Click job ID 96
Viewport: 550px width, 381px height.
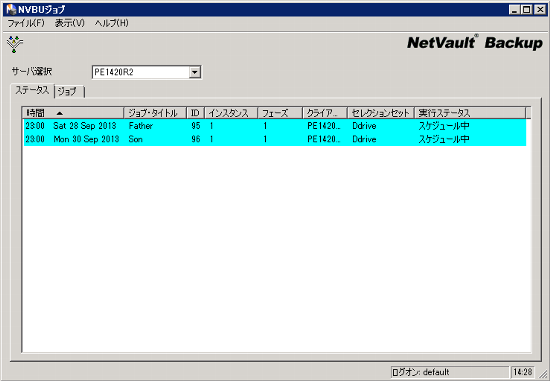(196, 139)
